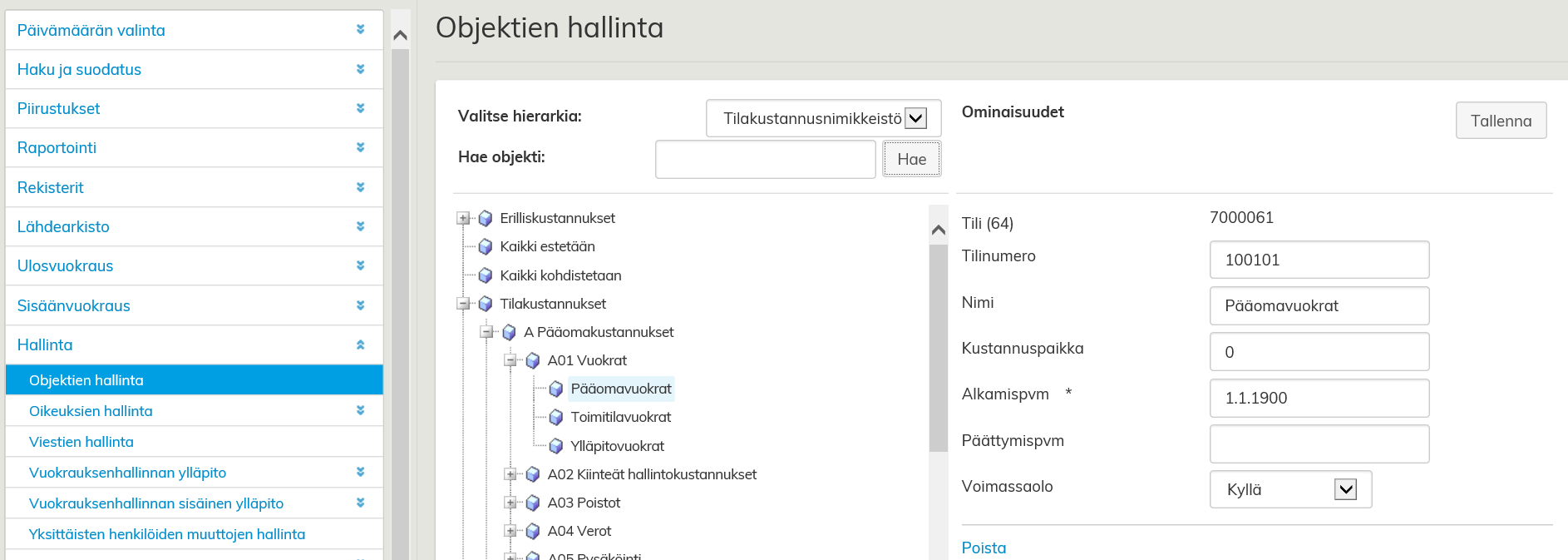Viewport: 1568px width, 560px height.
Task: Click the cube icon next to Tilakustannukset
Action: tap(486, 305)
